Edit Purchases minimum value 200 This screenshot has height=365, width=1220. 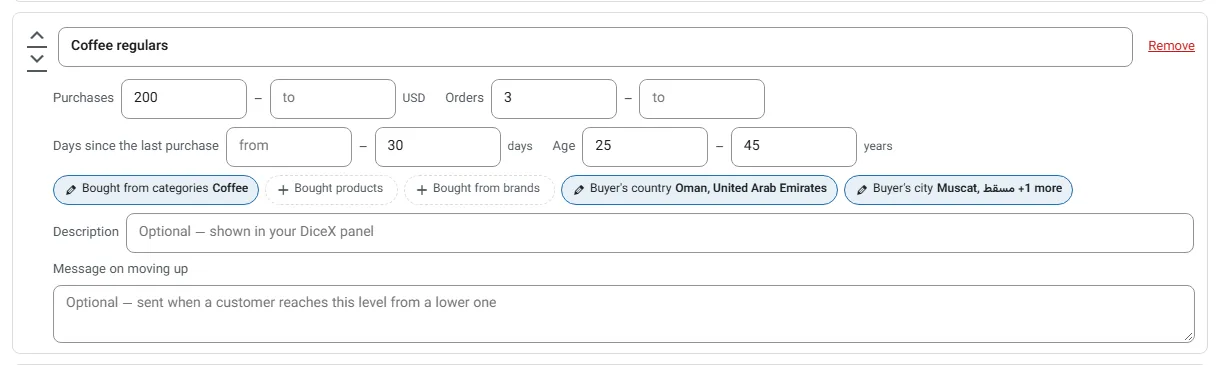click(184, 98)
